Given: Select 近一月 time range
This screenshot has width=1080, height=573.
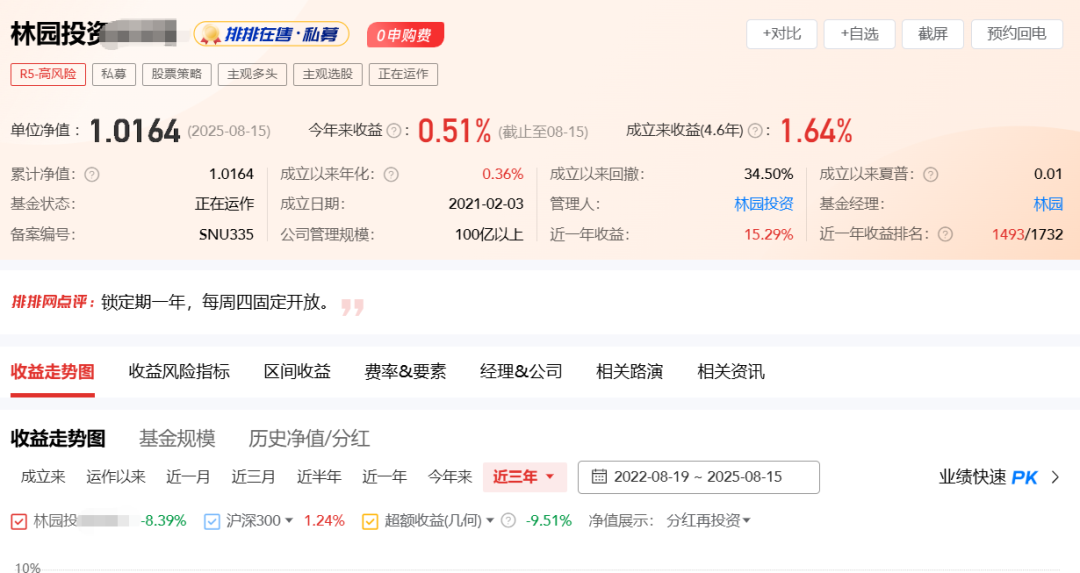Looking at the screenshot, I should coord(188,477).
